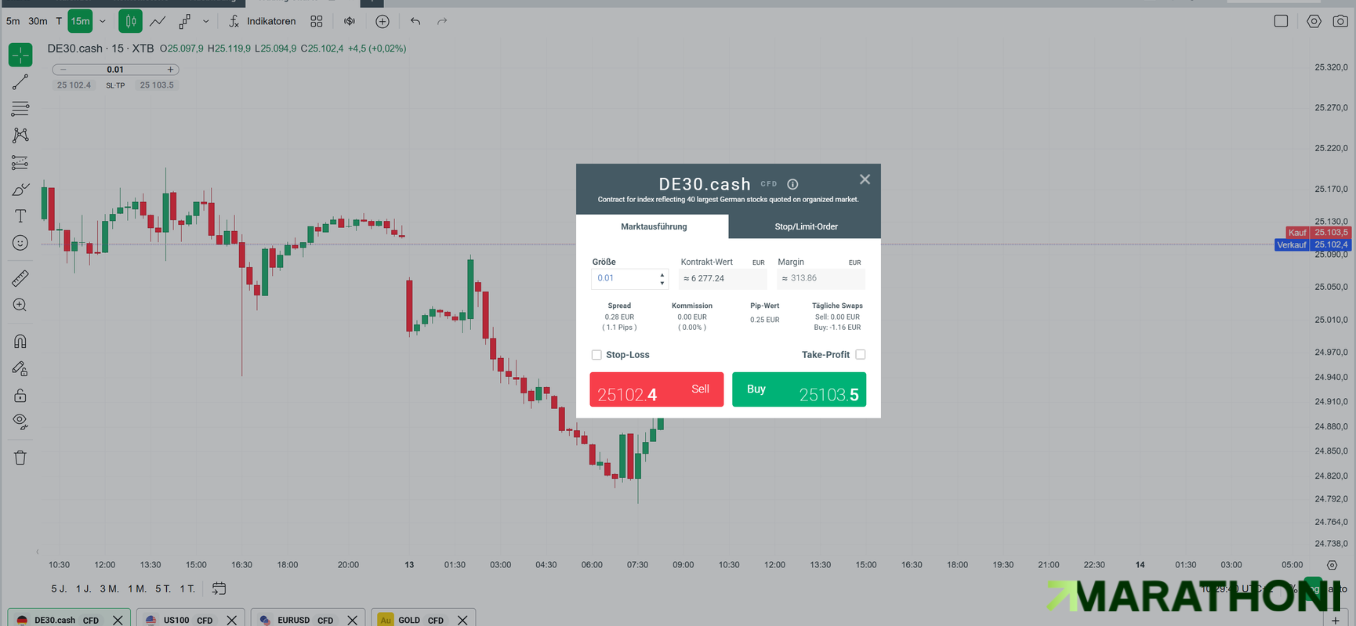Switch to the Stop/Limit-Order tab
1356x626 pixels.
(x=806, y=227)
